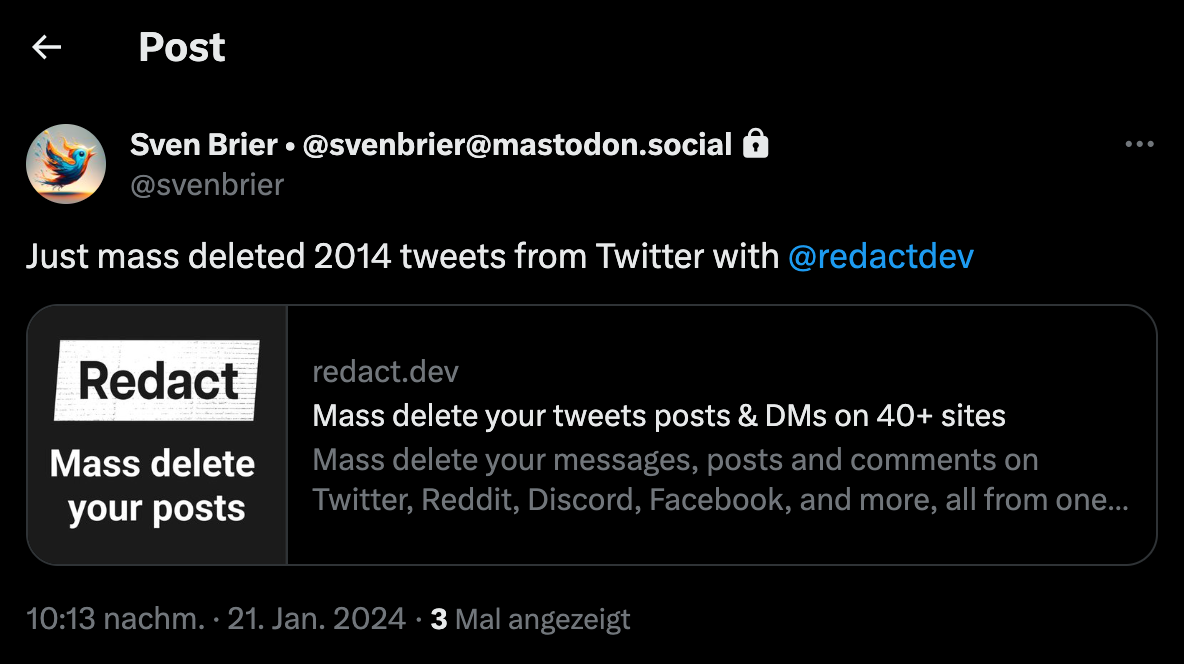Image resolution: width=1184 pixels, height=664 pixels.
Task: Open the grey @svenbrier handle
Action: pos(207,185)
